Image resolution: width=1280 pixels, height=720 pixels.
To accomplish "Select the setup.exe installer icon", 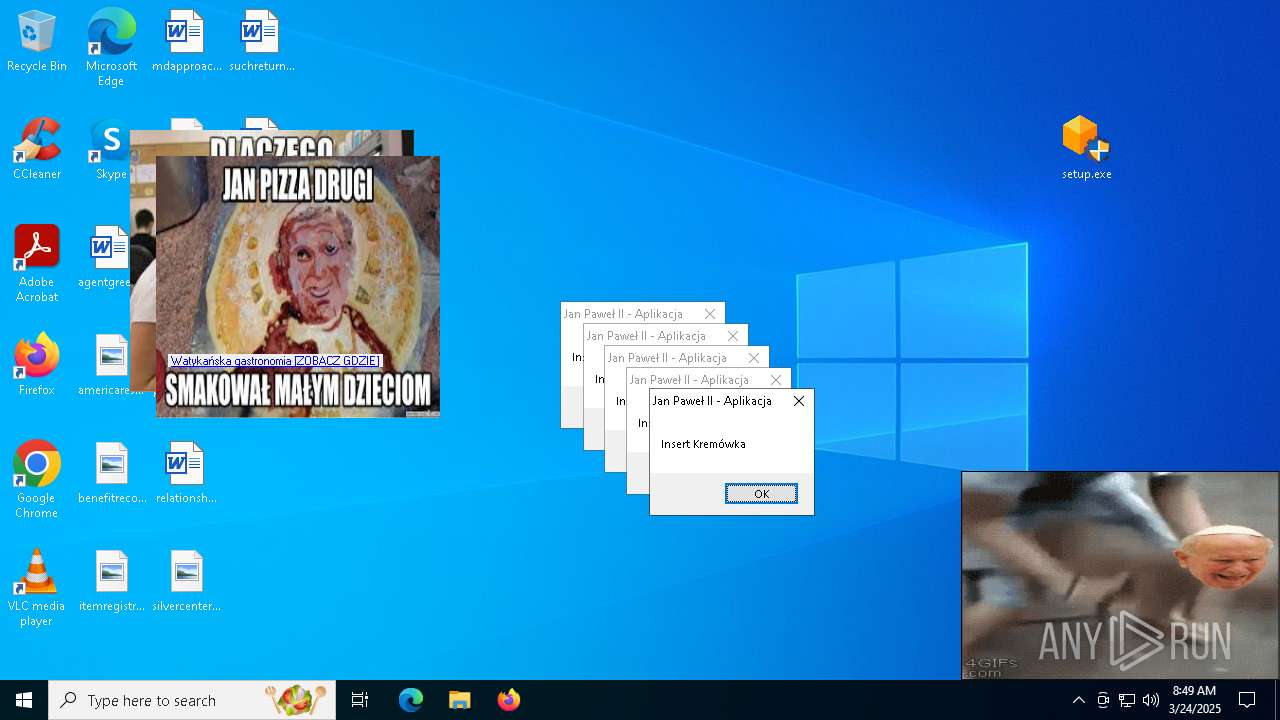I will point(1087,149).
